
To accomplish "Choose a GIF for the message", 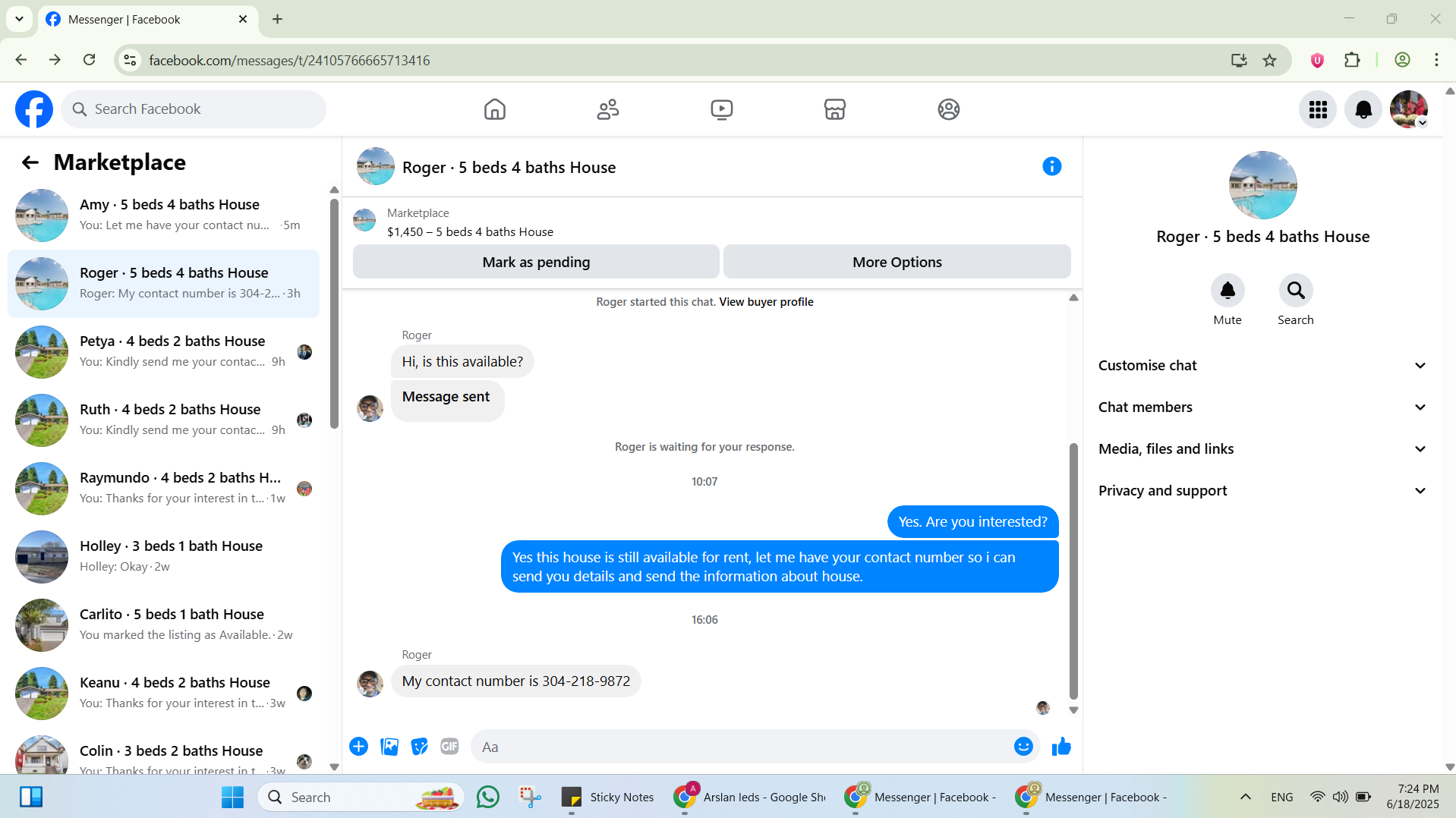I will pos(450,747).
